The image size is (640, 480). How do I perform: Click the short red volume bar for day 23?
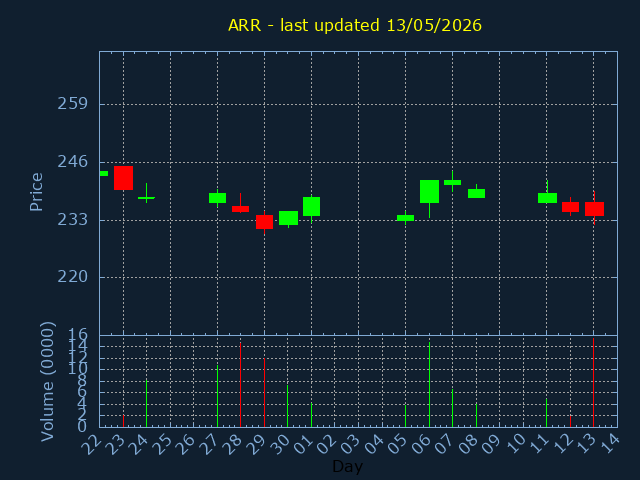(123, 421)
